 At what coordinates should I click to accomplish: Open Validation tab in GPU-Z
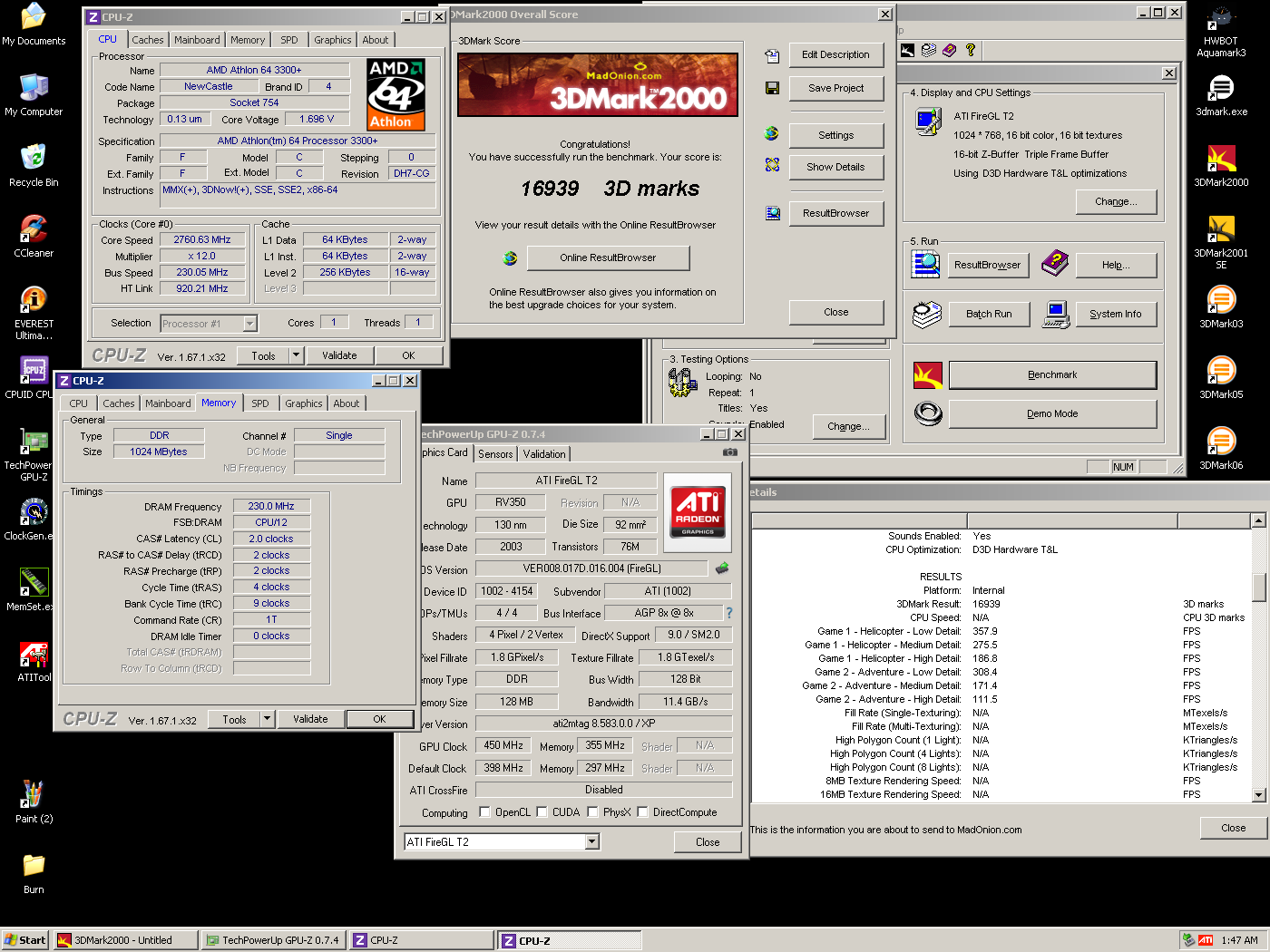tap(544, 454)
